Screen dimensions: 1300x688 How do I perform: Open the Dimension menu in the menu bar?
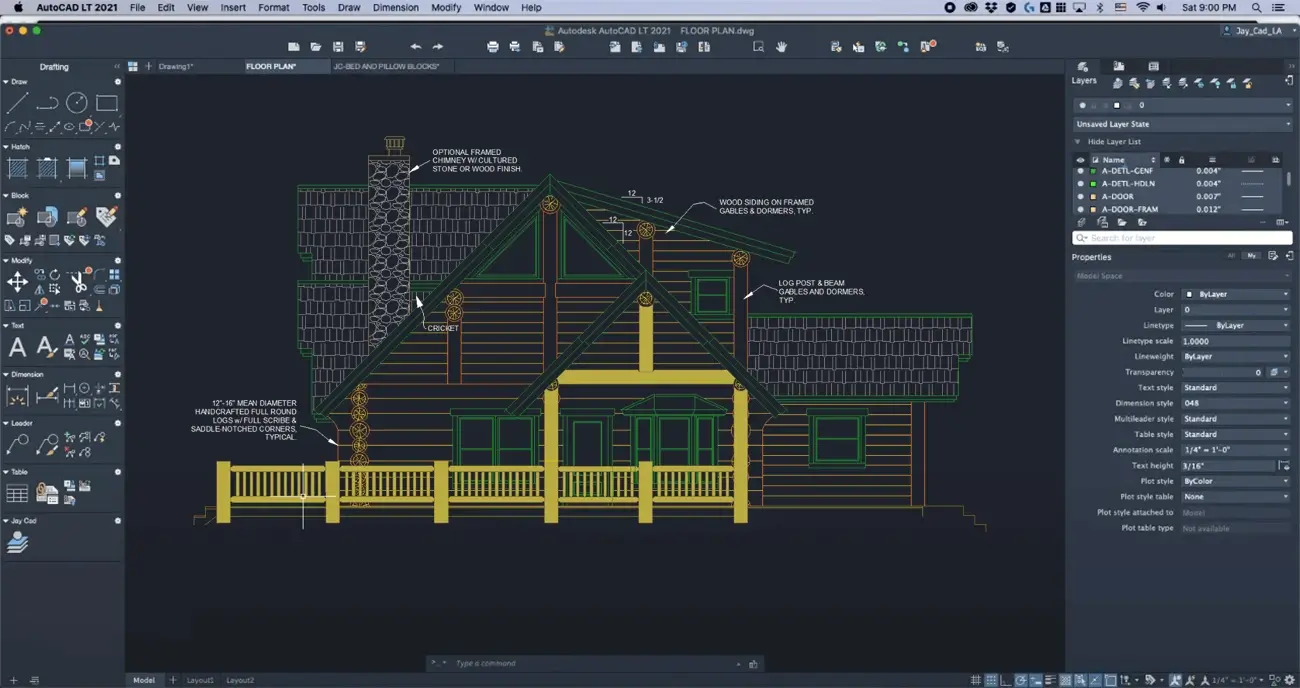click(396, 7)
